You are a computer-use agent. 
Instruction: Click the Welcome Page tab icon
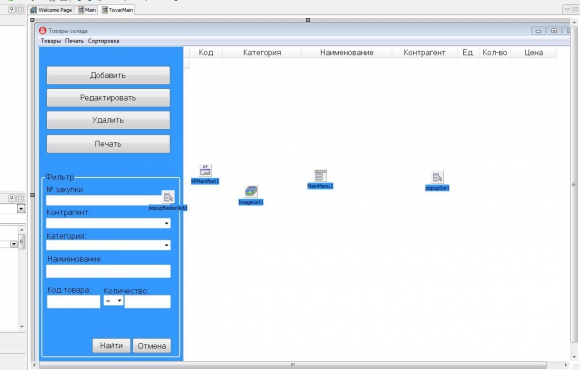click(34, 10)
